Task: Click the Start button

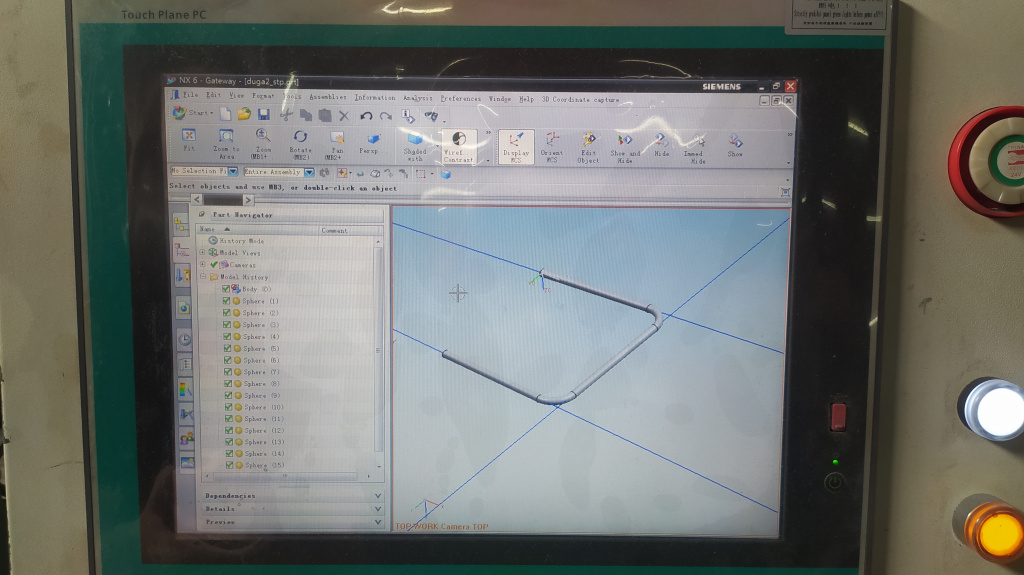Action: coord(192,113)
